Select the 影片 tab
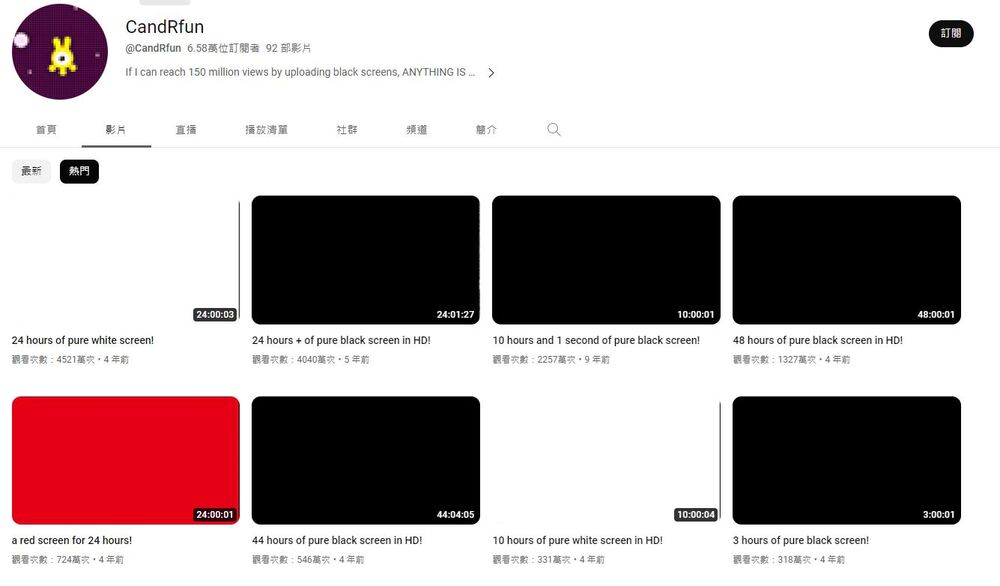Viewport: 1000px width, 586px height. click(x=115, y=129)
